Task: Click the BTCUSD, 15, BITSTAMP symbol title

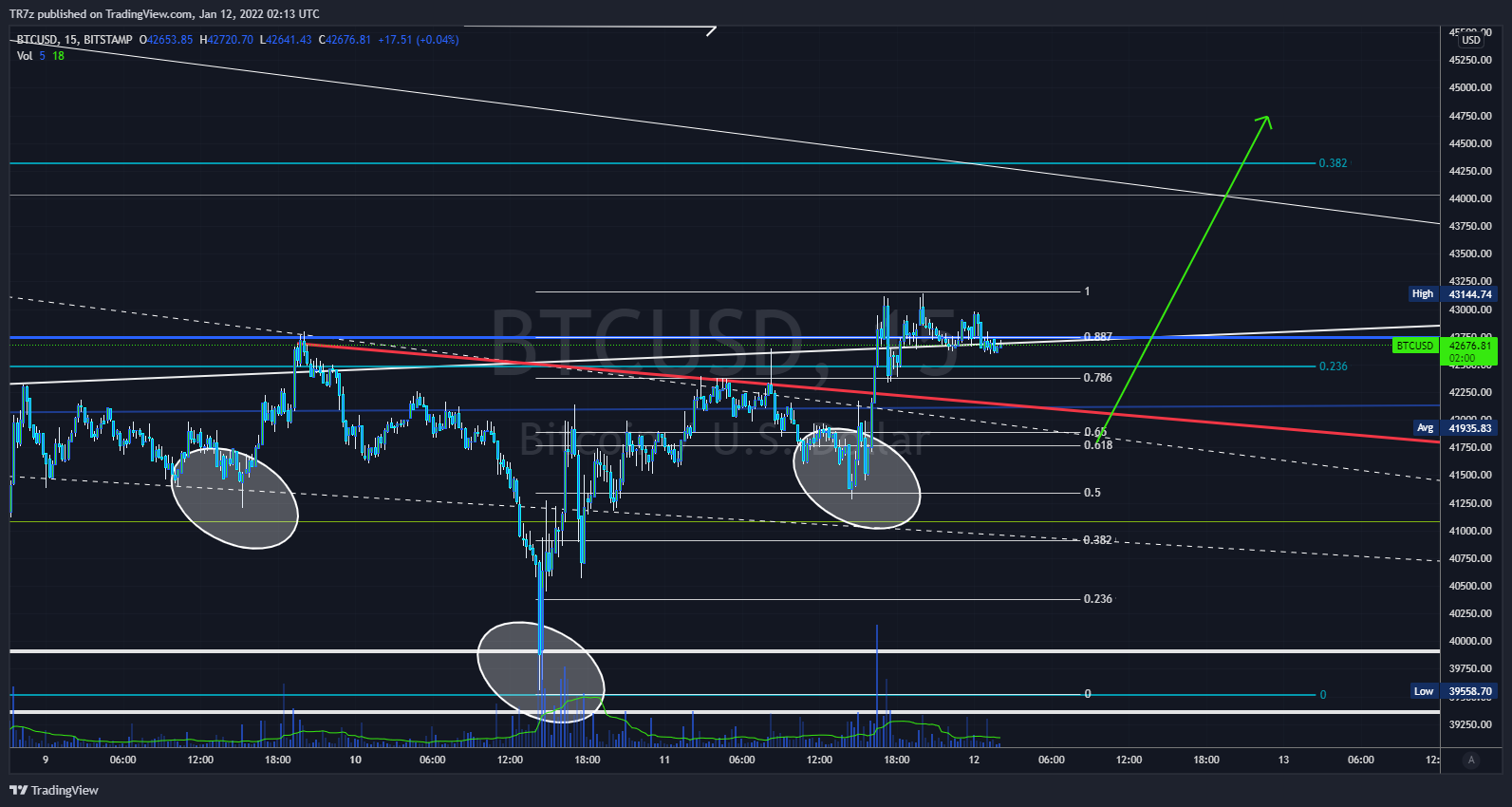Action: [x=74, y=40]
